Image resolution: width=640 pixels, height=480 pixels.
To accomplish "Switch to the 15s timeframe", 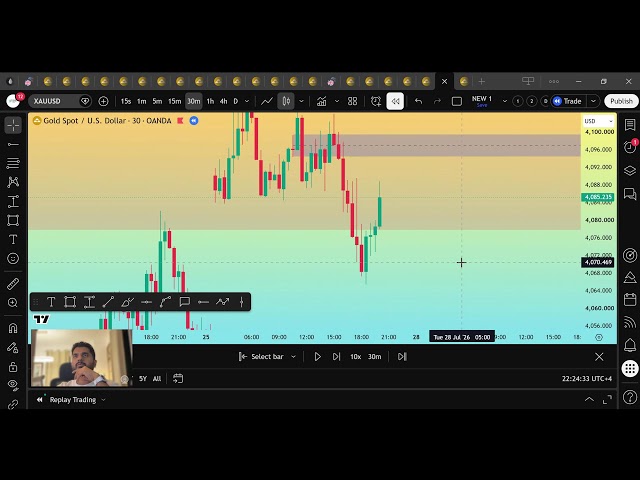I will click(x=126, y=101).
